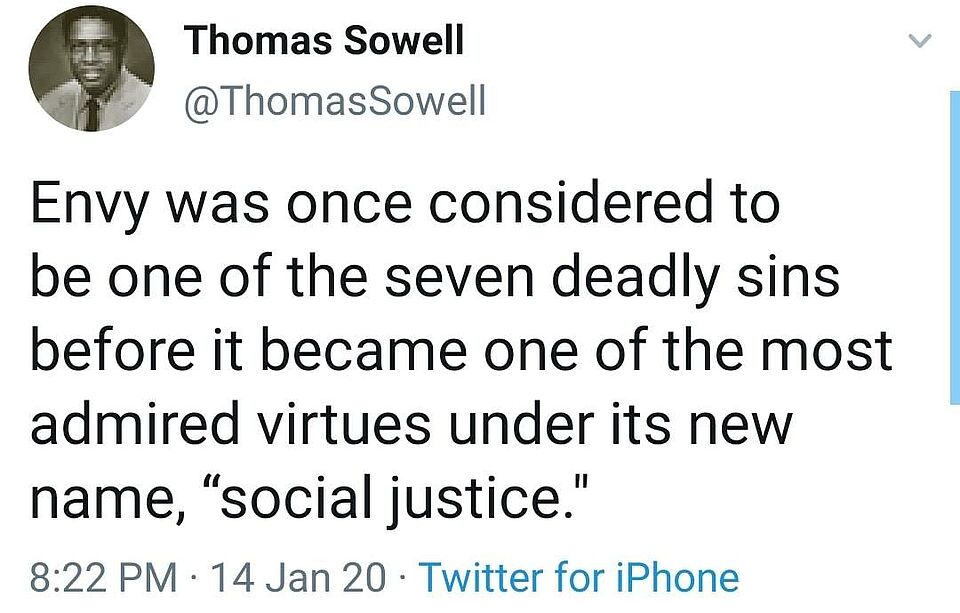Click the circular profile avatar photo

pos(92,68)
